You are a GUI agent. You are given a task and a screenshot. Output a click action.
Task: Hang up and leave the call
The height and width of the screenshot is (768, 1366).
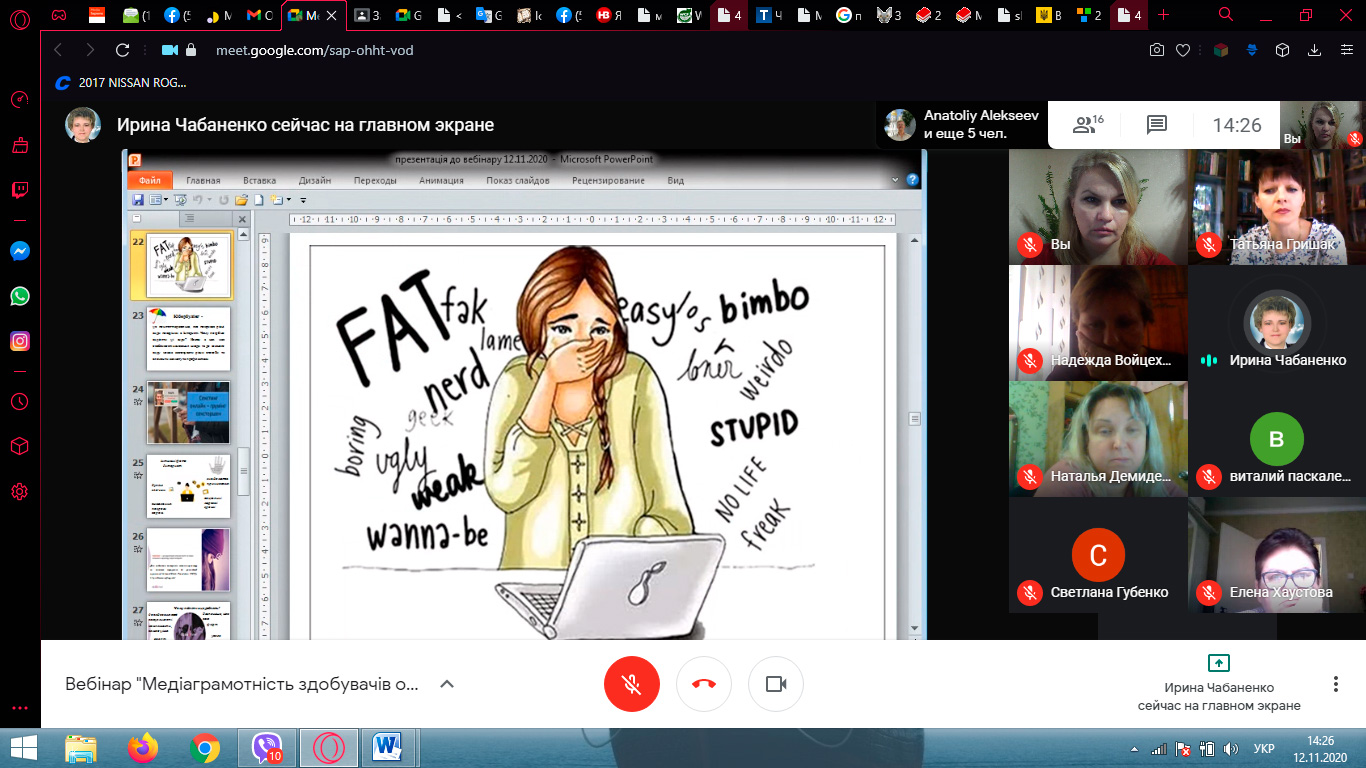coord(704,684)
